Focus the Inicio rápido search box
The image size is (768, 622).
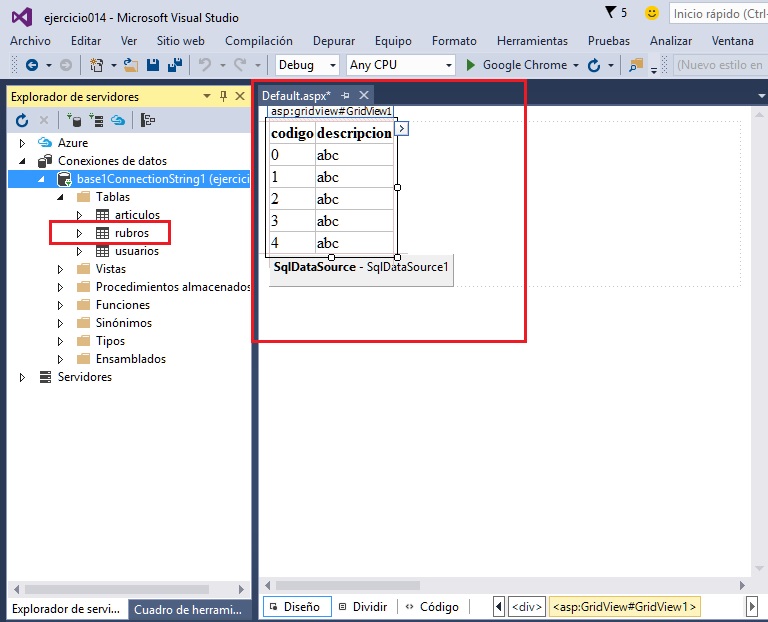tap(718, 14)
